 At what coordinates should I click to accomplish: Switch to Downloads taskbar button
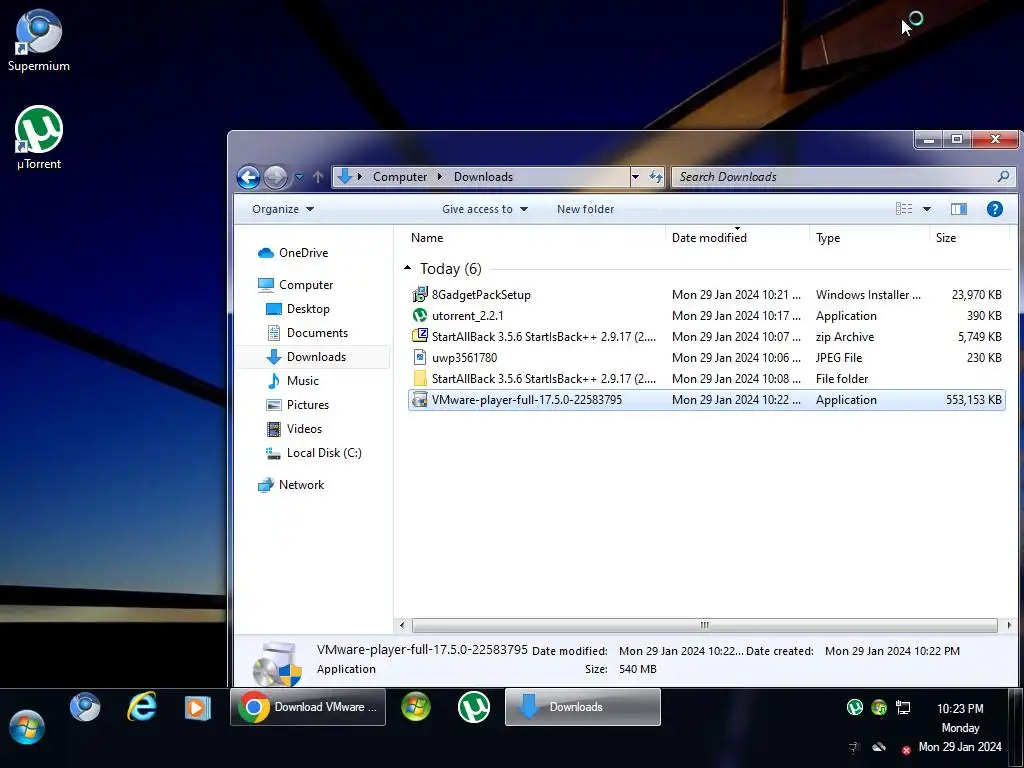click(583, 707)
